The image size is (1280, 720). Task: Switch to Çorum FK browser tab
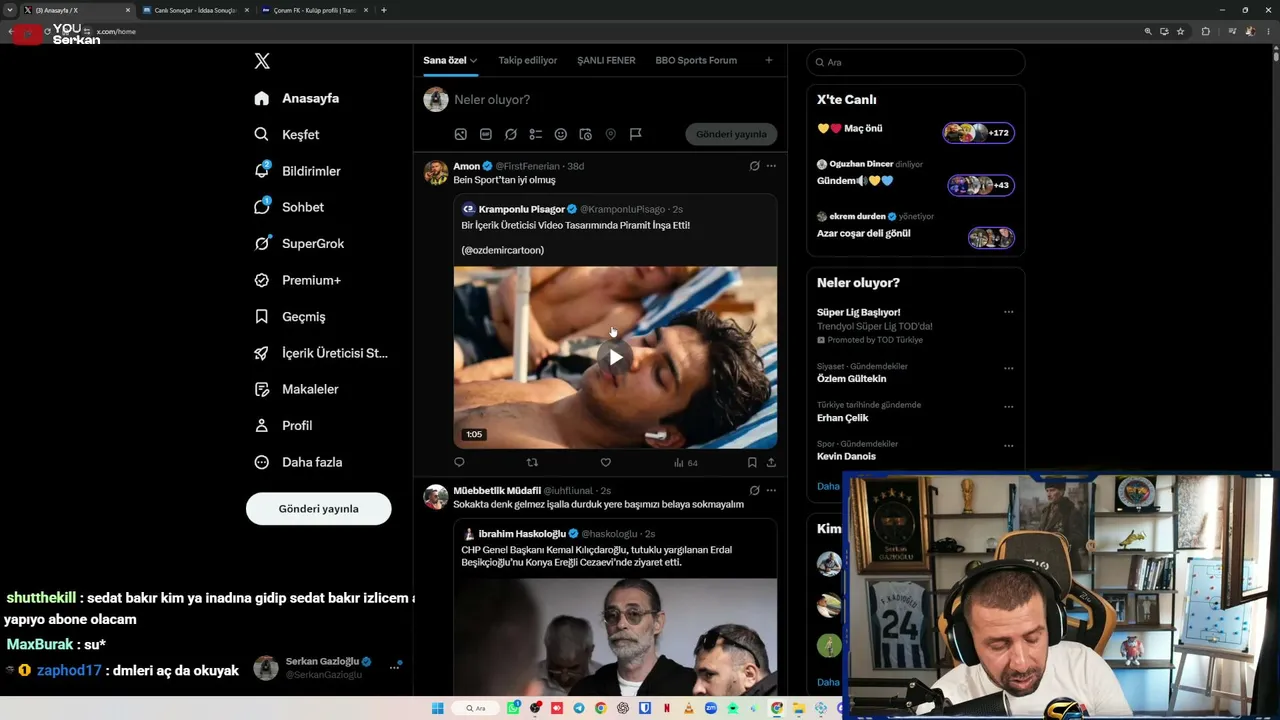[x=313, y=10]
